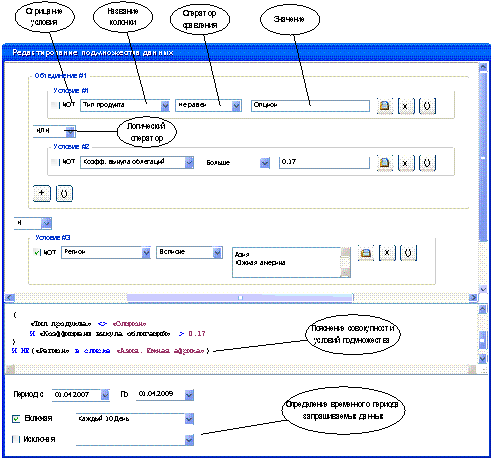This screenshot has width=492, height=459.
Task: Add group brackets on condition #1
Action: 427,106
